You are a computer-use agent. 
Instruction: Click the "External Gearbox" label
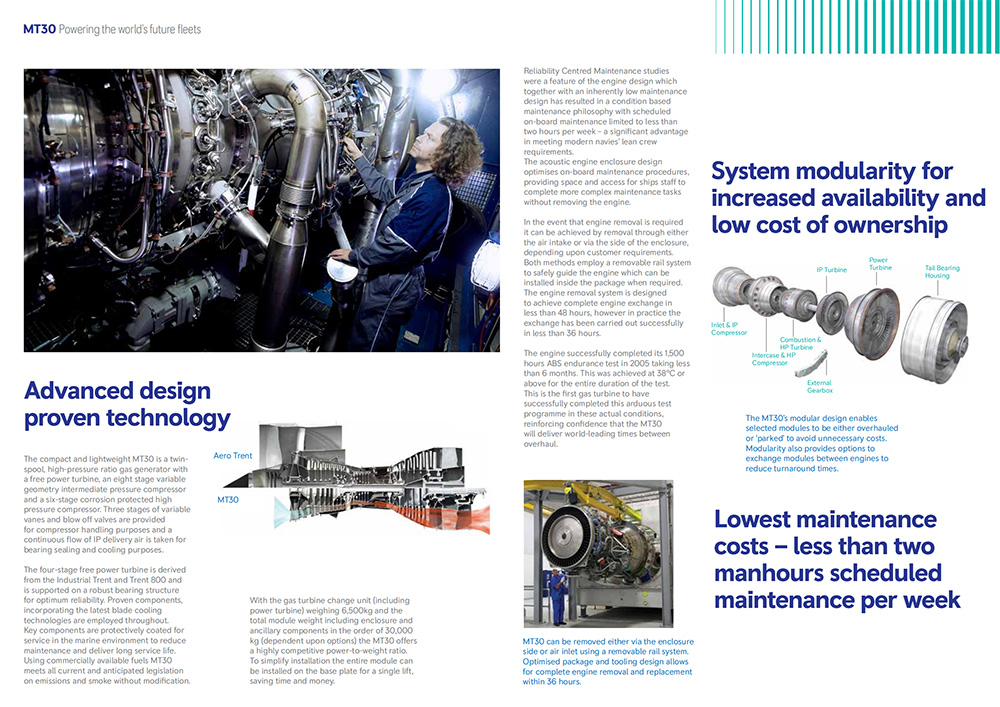pyautogui.click(x=820, y=386)
